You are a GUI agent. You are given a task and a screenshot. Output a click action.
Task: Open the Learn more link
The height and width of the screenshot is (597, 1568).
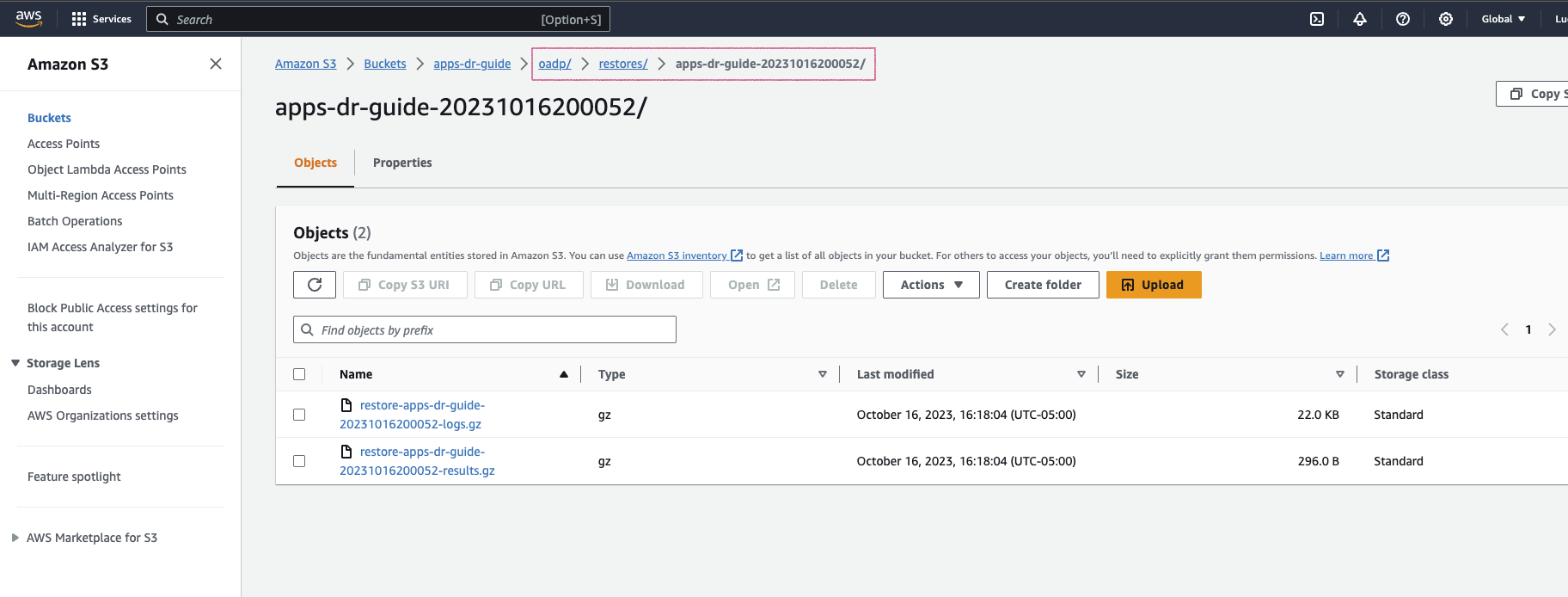point(1346,255)
